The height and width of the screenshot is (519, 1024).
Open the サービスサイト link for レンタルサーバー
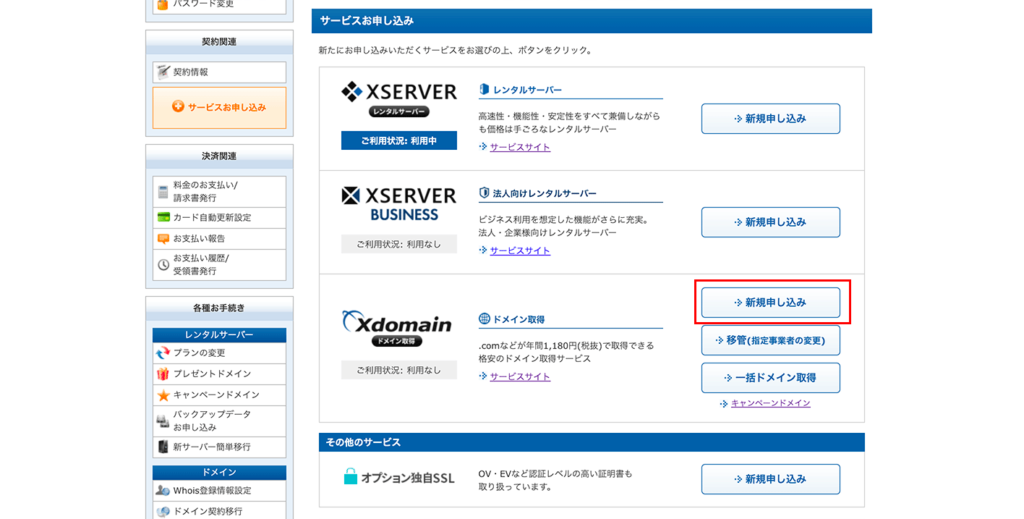520,147
